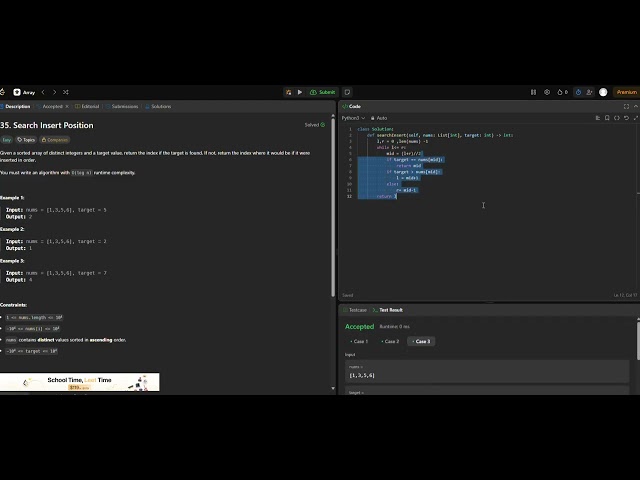Image resolution: width=640 pixels, height=480 pixels.
Task: Select Case 1 result
Action: click(x=359, y=341)
